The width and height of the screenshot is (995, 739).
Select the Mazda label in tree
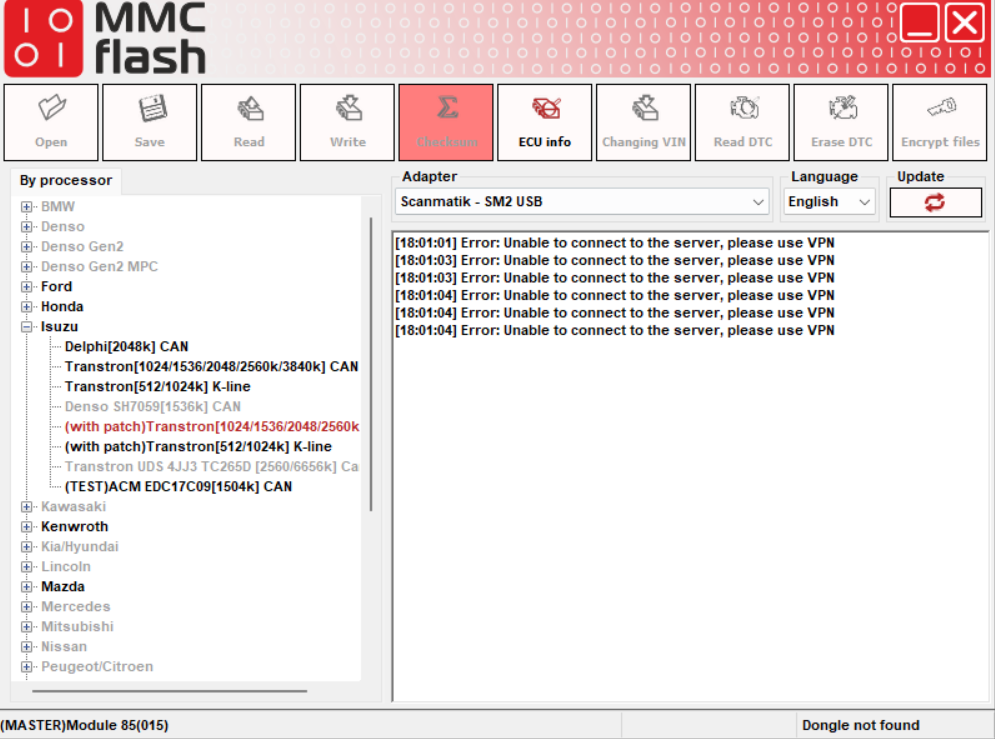63,587
